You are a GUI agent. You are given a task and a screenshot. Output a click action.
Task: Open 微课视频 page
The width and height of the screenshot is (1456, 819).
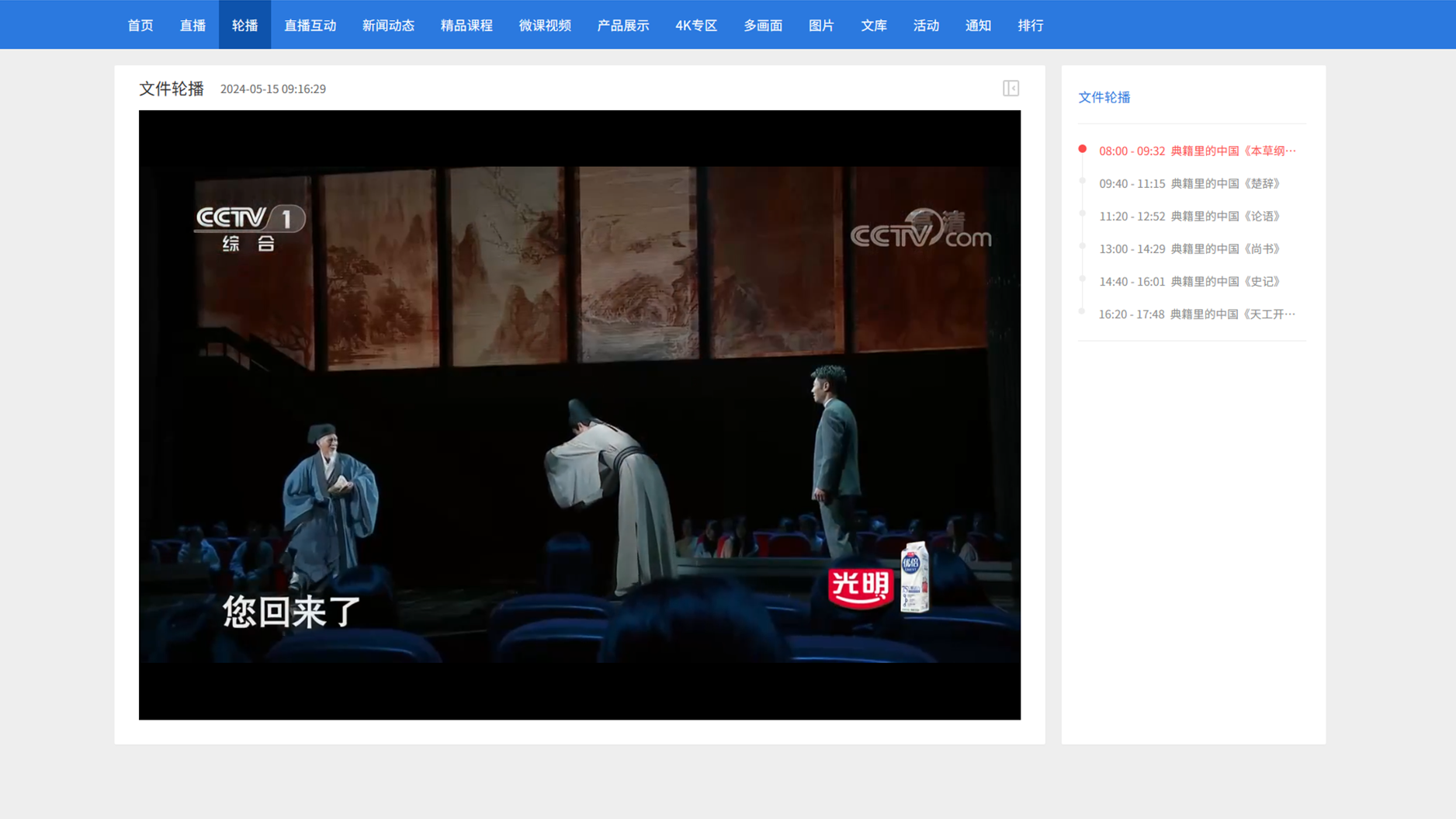[545, 25]
